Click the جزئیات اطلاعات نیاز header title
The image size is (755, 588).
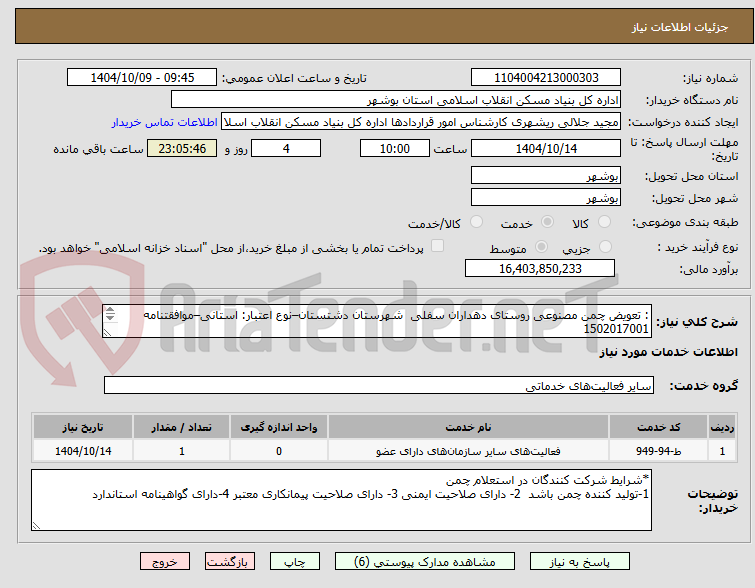(x=679, y=27)
